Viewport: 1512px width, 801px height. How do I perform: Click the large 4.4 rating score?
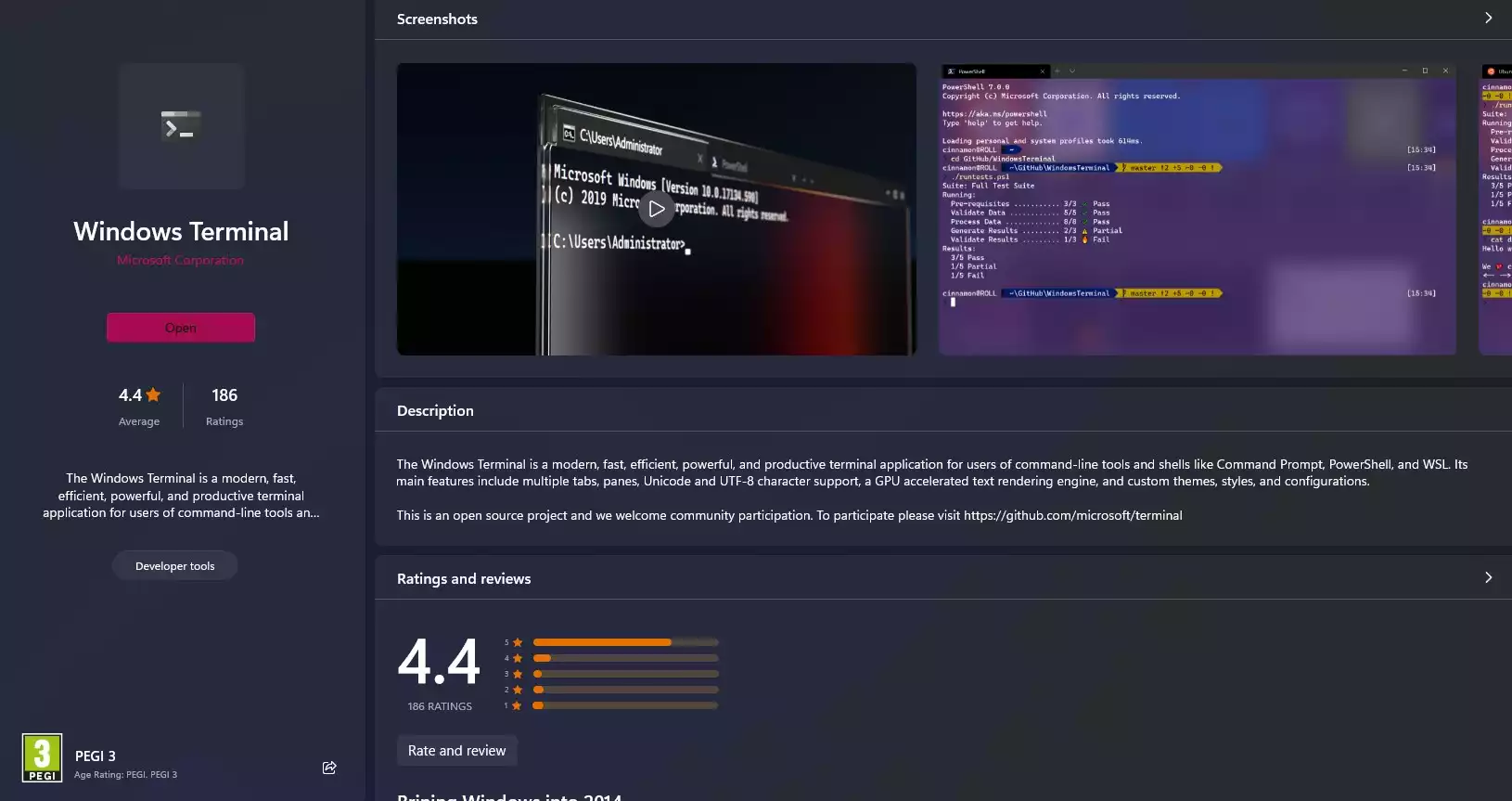[x=439, y=662]
